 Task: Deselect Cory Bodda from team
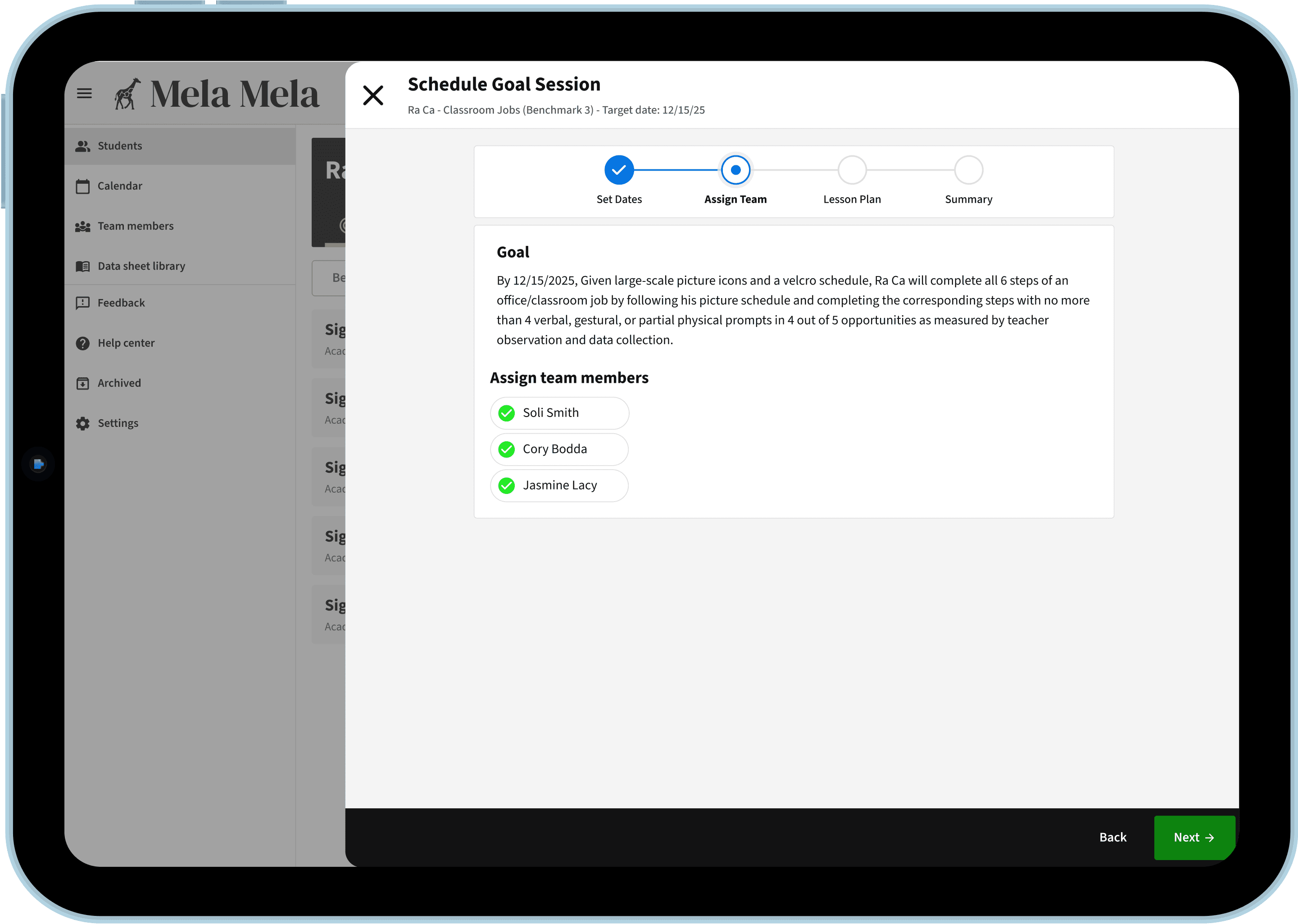click(506, 449)
